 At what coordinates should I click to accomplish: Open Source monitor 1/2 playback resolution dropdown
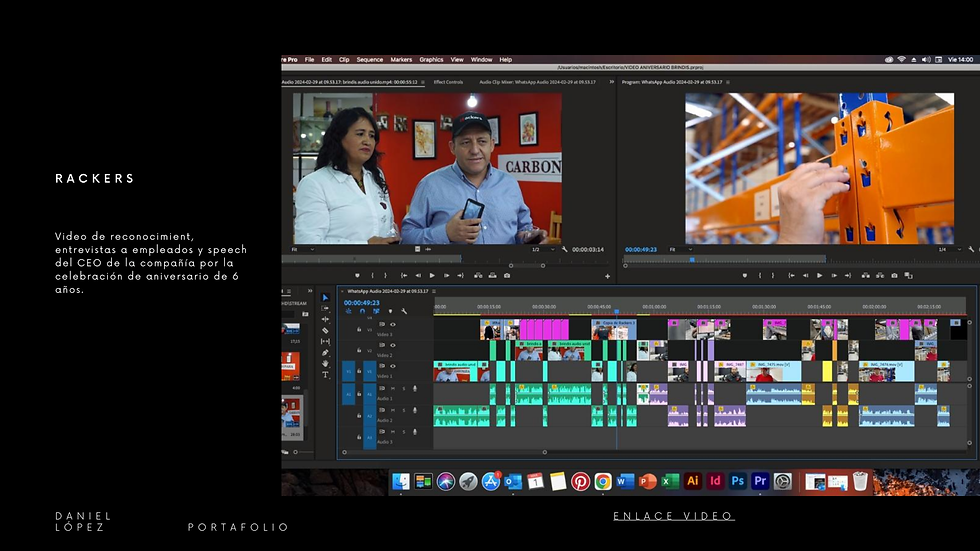[542, 249]
